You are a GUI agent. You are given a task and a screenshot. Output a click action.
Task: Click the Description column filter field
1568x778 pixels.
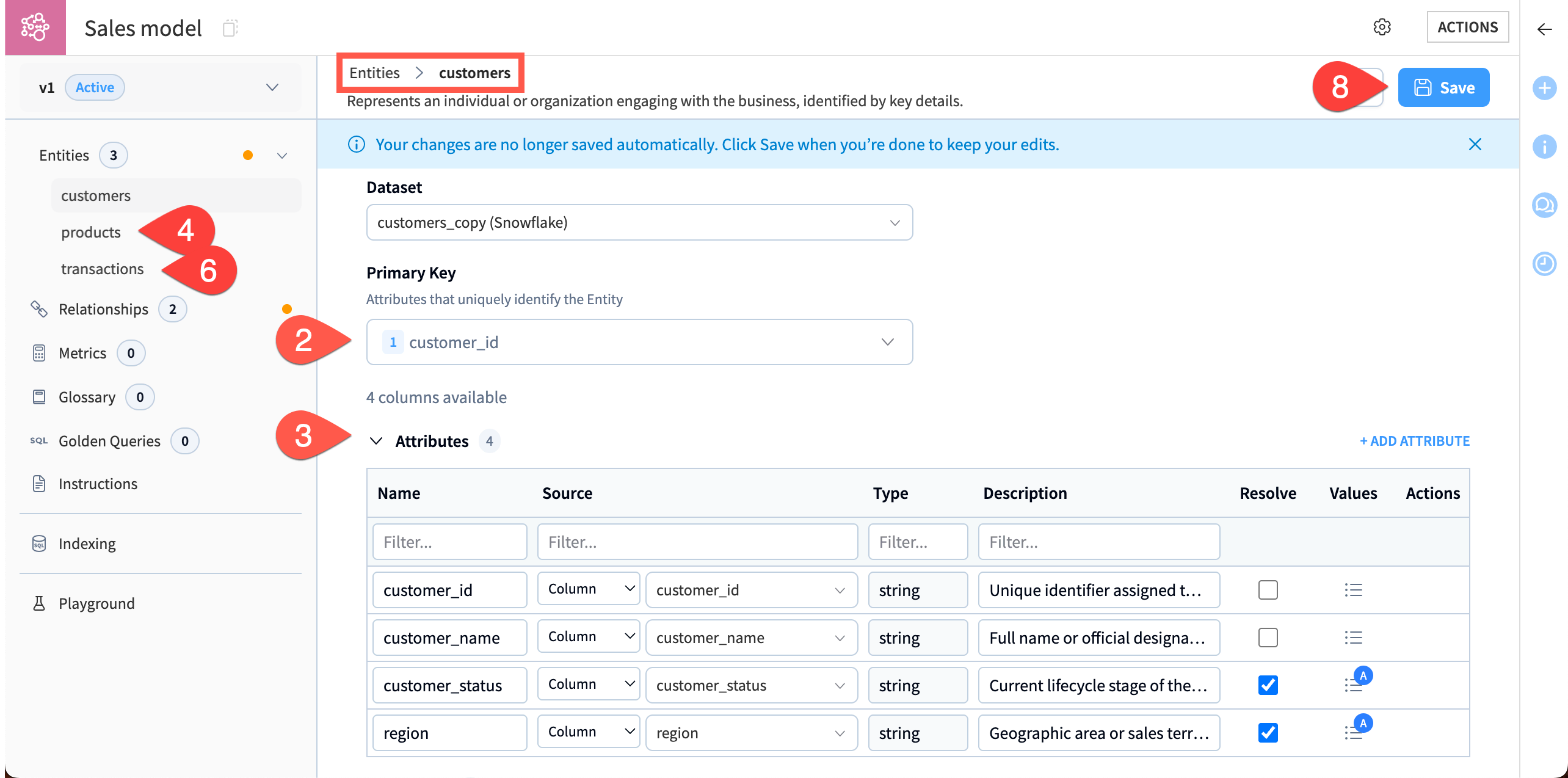[1098, 542]
